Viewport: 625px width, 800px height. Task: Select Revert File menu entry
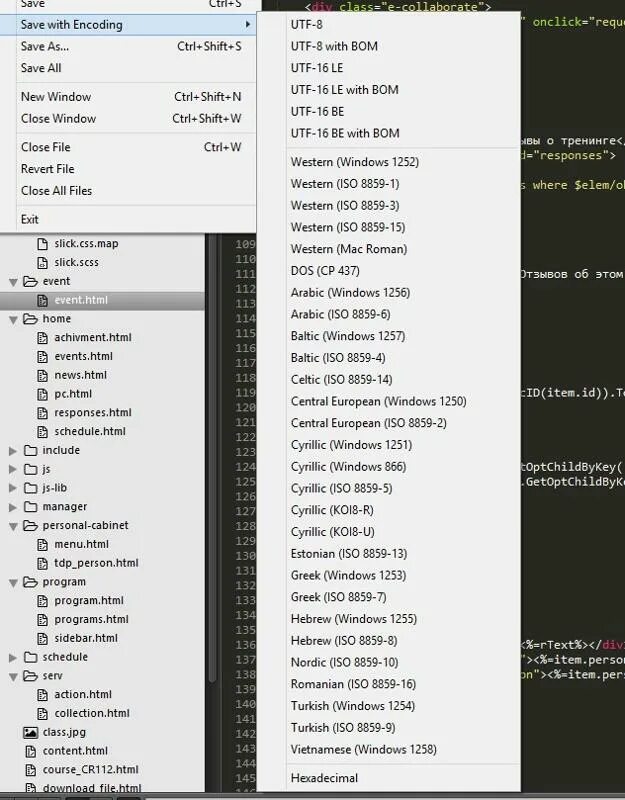(128, 169)
